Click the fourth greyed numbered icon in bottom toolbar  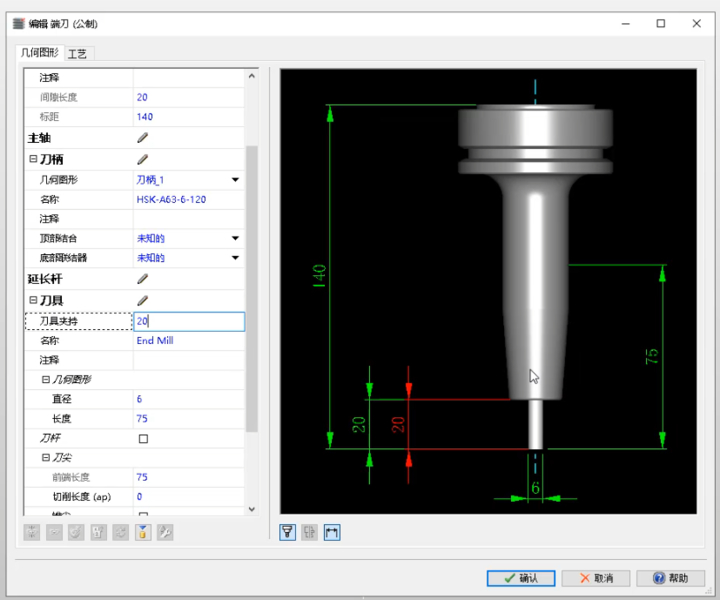tap(98, 532)
